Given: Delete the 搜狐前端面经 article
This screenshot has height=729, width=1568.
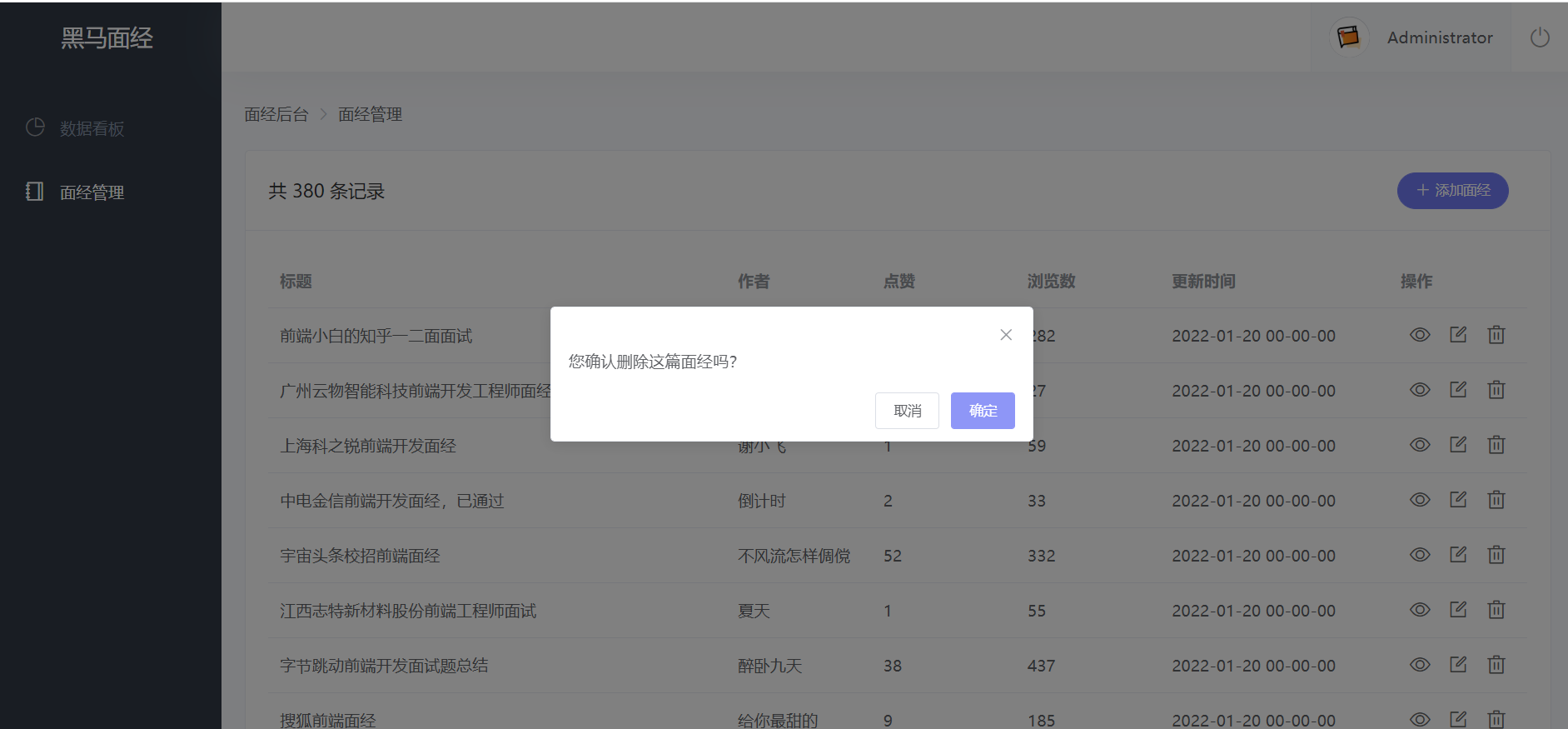Looking at the screenshot, I should 1496,720.
